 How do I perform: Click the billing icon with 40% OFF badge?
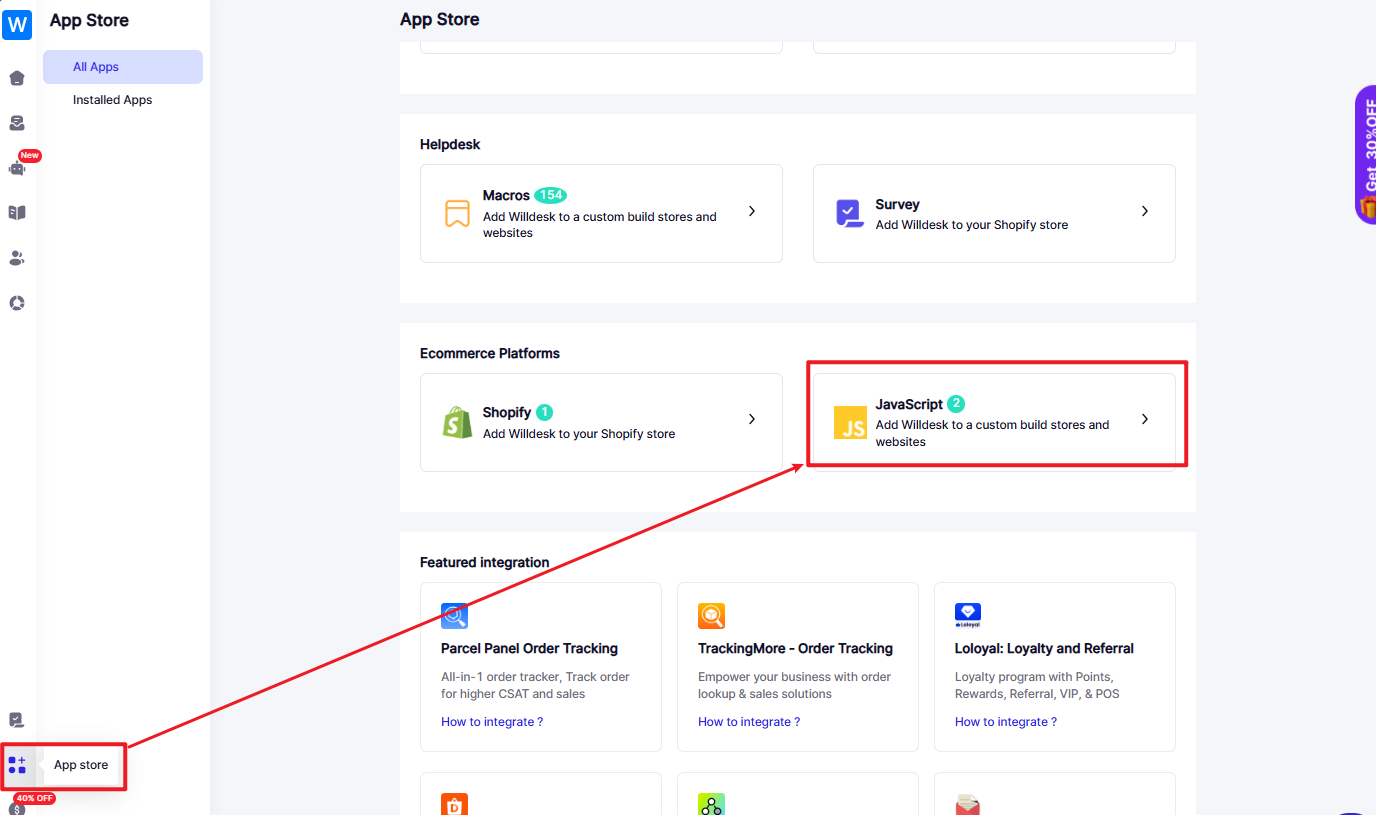[17, 808]
